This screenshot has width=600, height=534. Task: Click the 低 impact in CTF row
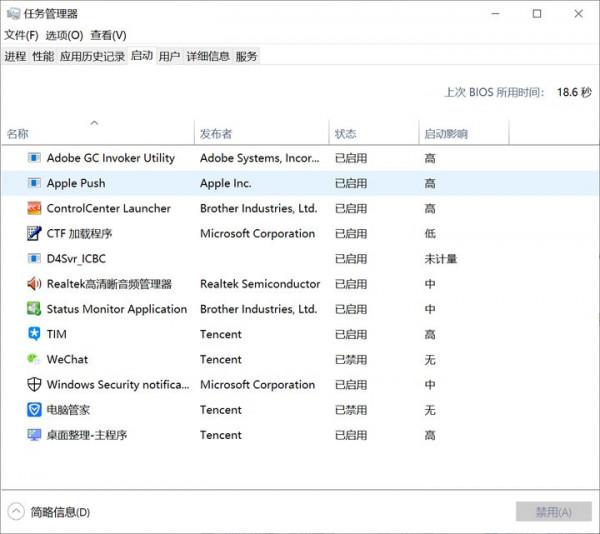pyautogui.click(x=430, y=234)
